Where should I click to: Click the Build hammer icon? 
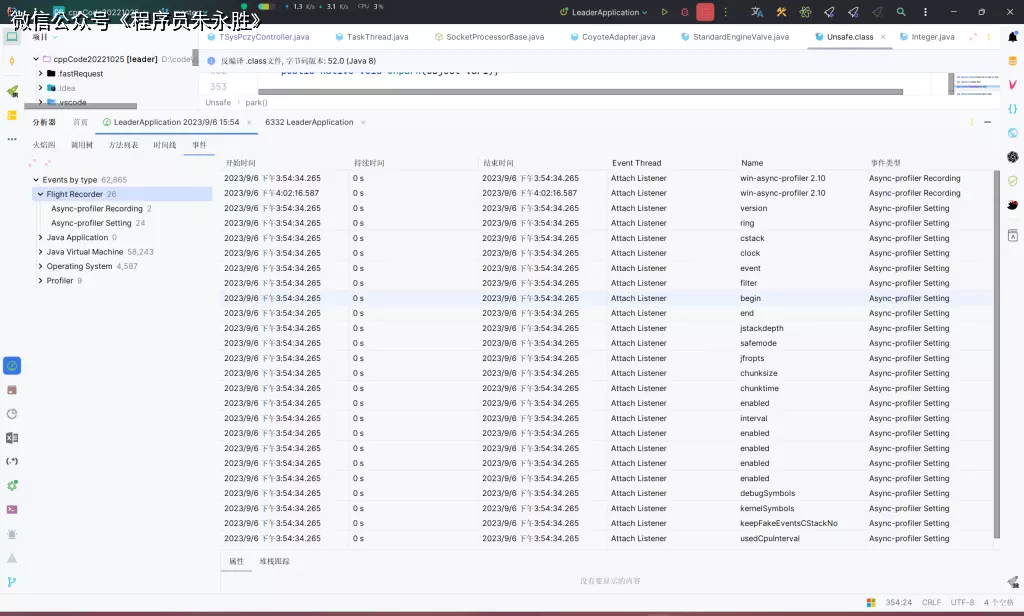coord(780,12)
